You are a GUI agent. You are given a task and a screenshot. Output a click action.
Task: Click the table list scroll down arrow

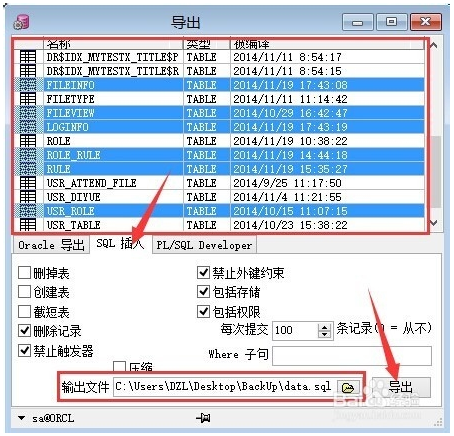pos(434,223)
